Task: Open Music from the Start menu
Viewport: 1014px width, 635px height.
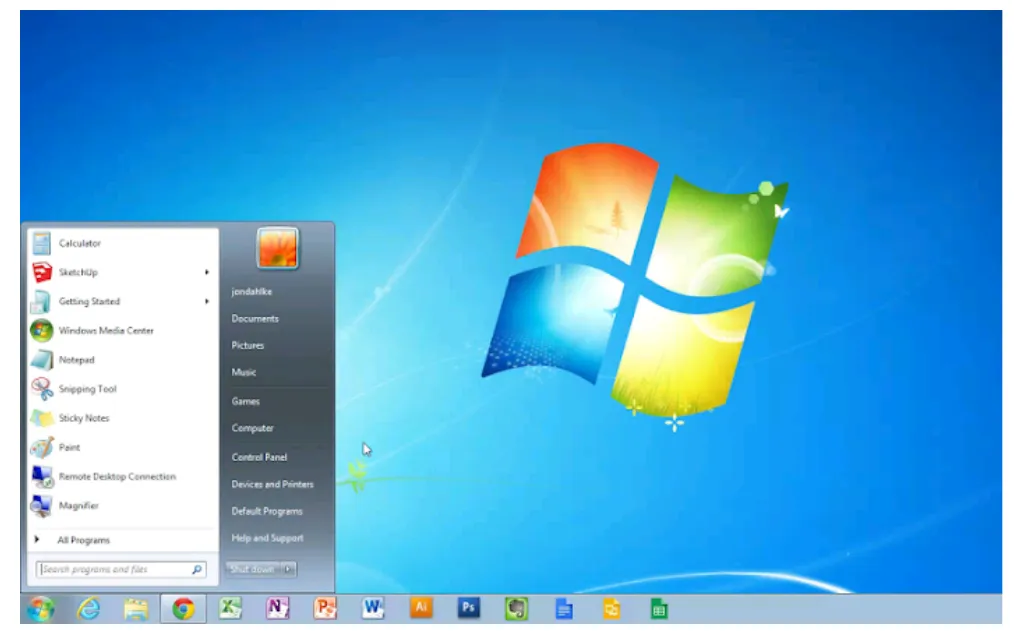Action: [x=244, y=372]
